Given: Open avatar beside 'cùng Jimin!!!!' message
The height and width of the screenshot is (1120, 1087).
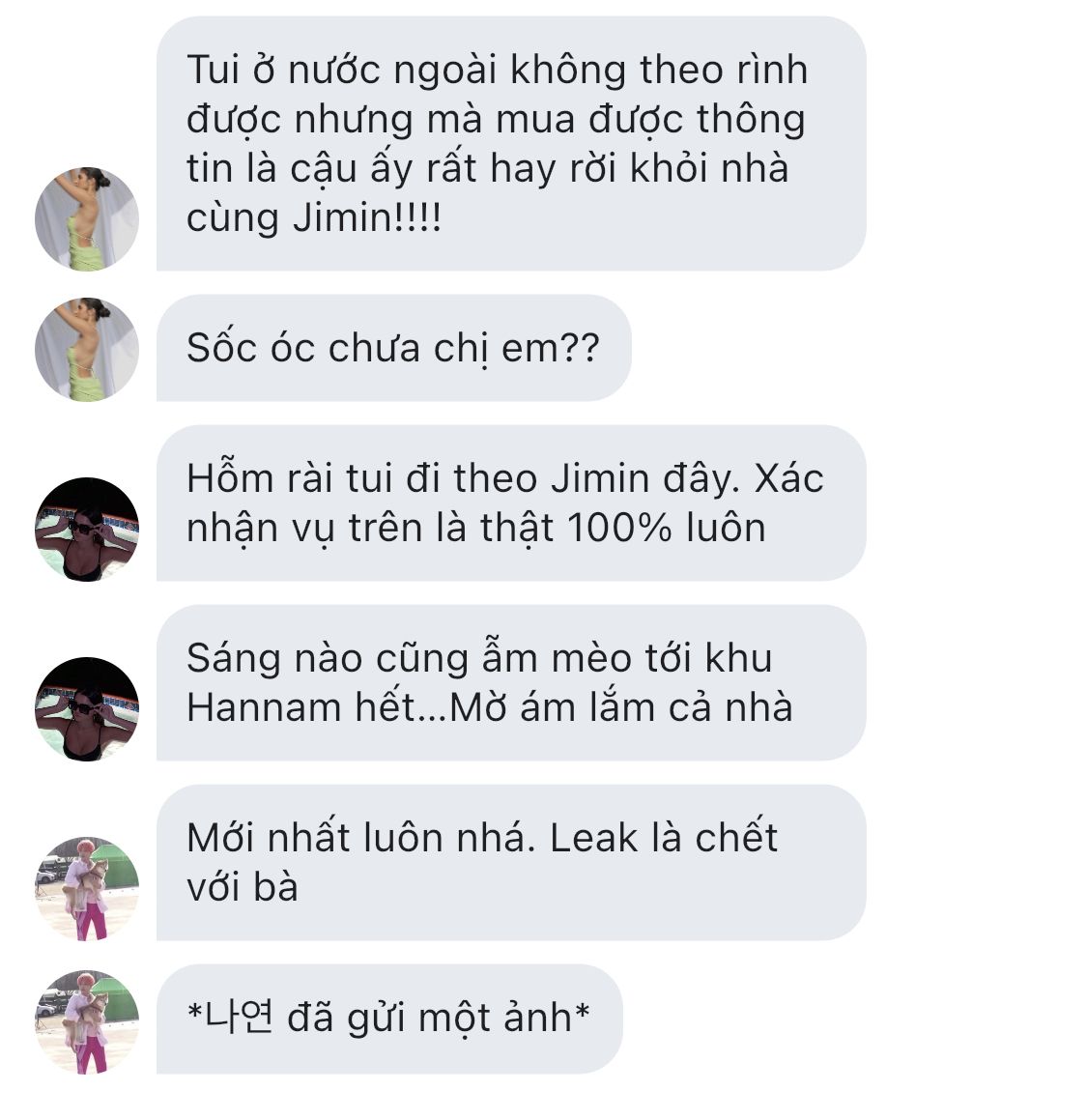Looking at the screenshot, I should tap(86, 218).
